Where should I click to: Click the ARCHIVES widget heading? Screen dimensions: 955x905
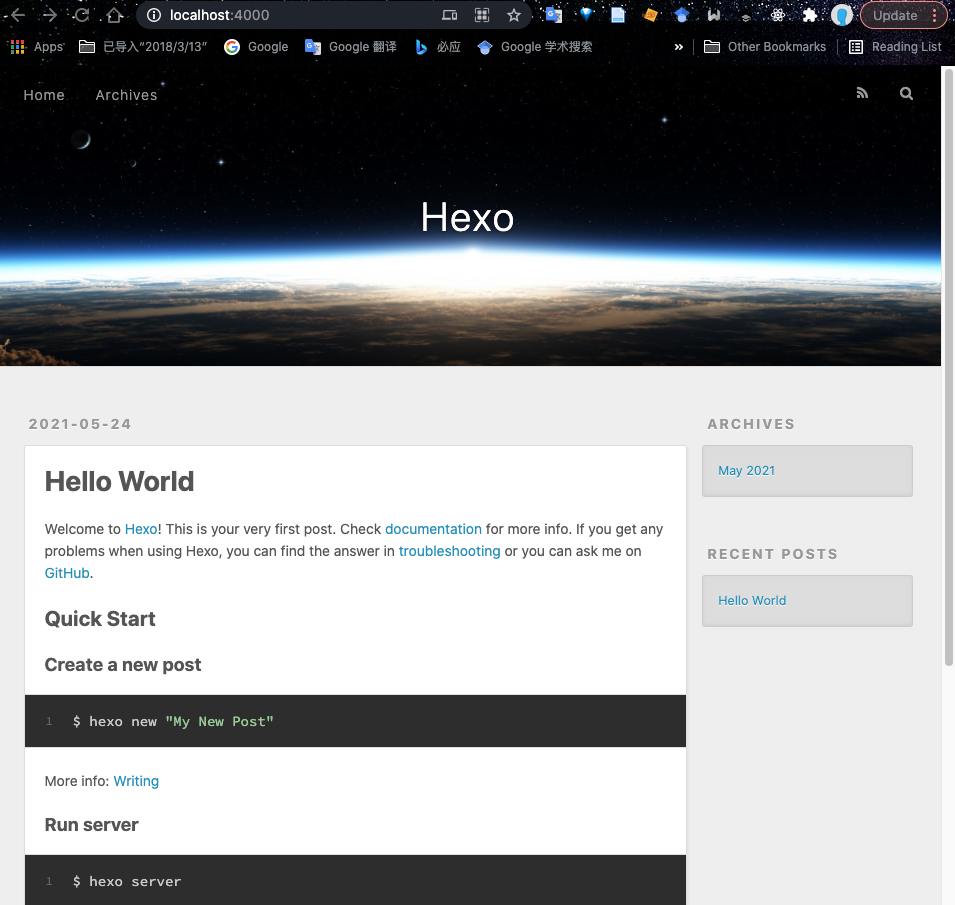tap(751, 424)
